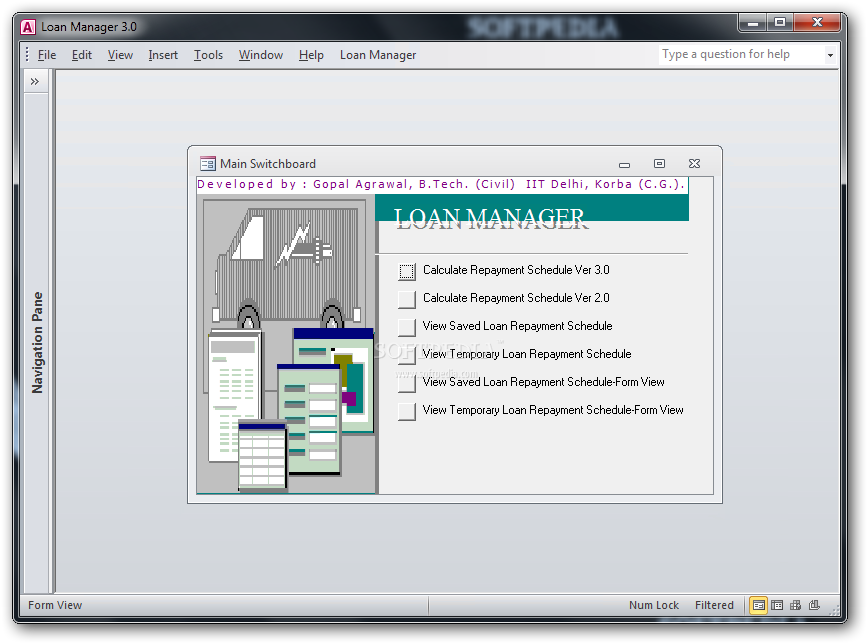Click the switchboard truck and forms picture

(286, 343)
